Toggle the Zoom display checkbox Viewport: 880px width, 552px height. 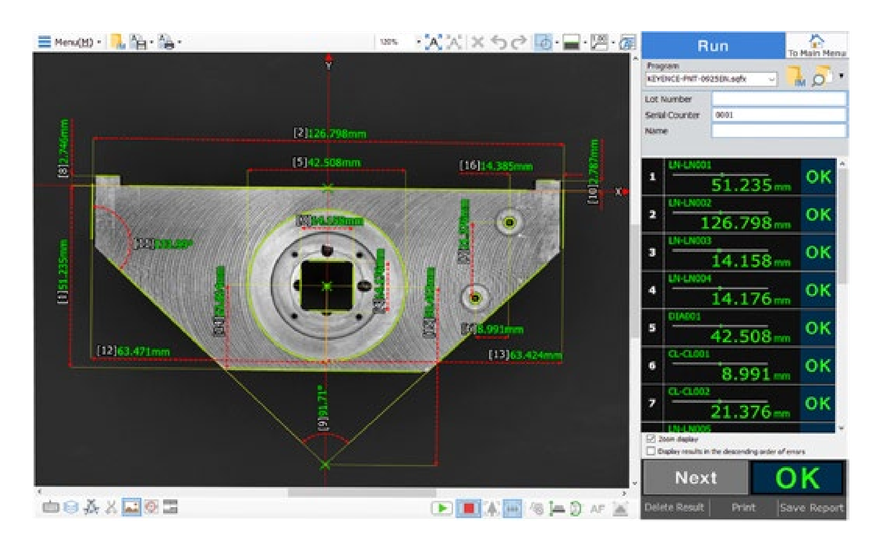[651, 439]
